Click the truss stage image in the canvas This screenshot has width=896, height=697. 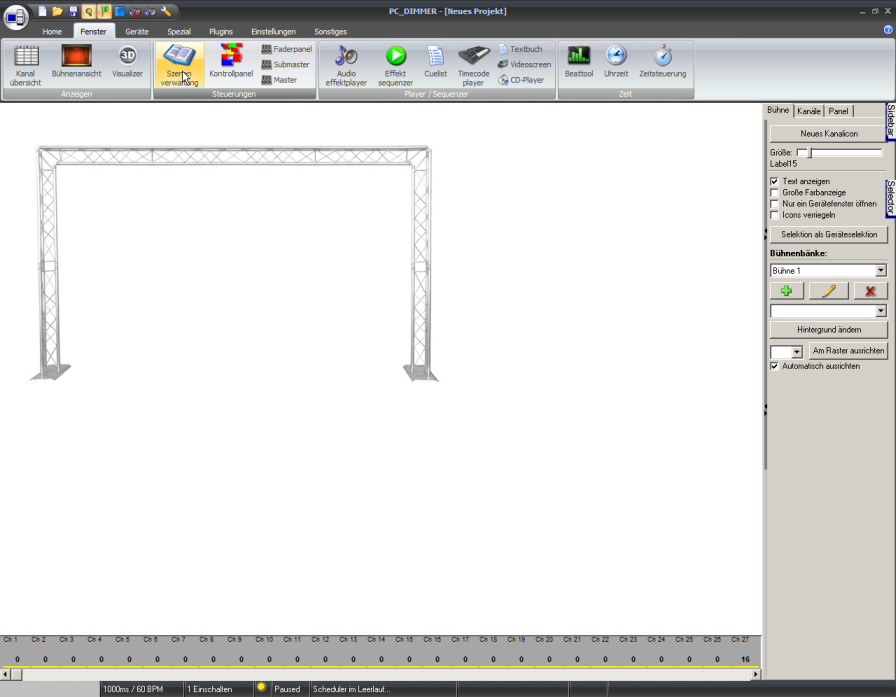click(x=234, y=263)
